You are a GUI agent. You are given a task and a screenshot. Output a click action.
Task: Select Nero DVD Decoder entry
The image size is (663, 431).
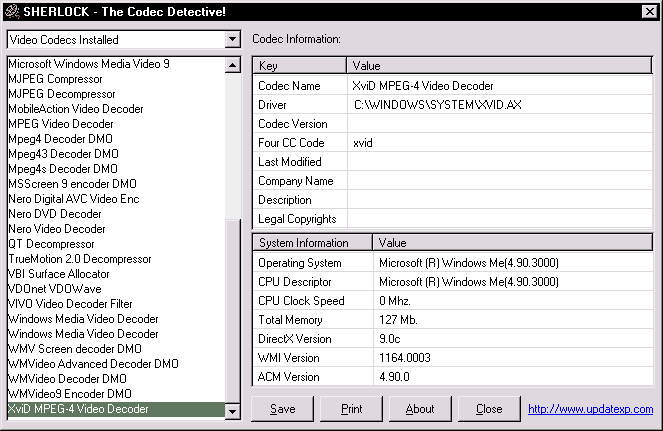coord(55,214)
